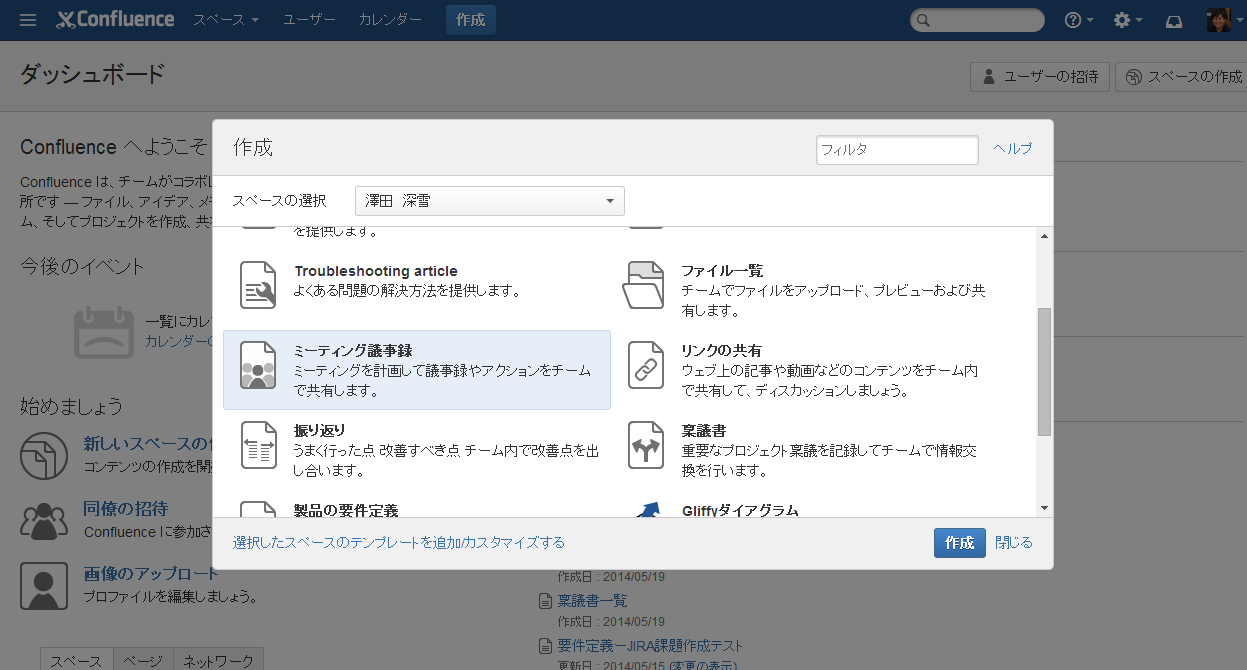Expand the help menu dropdown arrow
This screenshot has height=670, width=1247.
tap(1090, 21)
